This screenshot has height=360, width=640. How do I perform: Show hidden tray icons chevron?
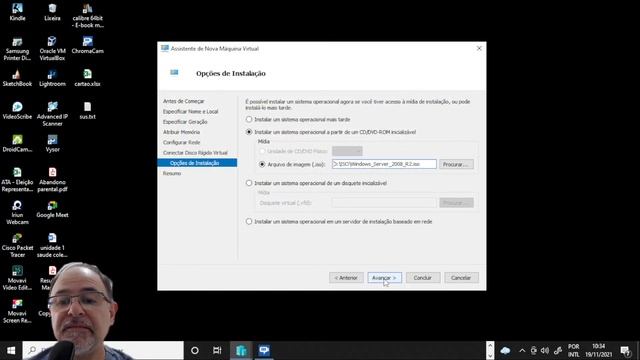click(x=522, y=351)
